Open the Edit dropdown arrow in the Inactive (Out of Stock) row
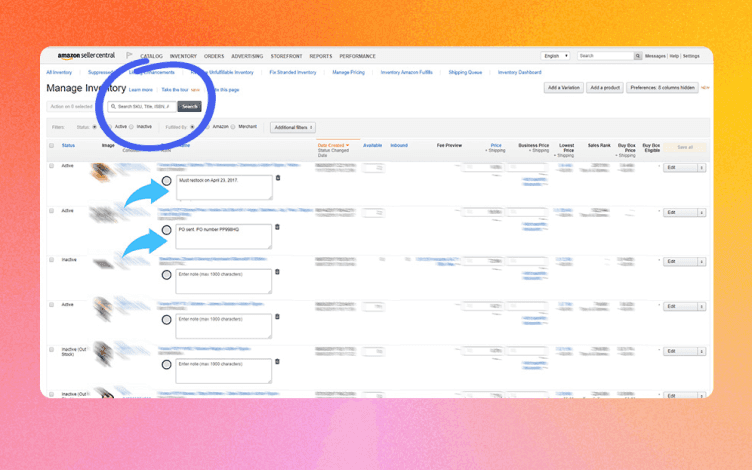The height and width of the screenshot is (470, 752). pos(702,352)
